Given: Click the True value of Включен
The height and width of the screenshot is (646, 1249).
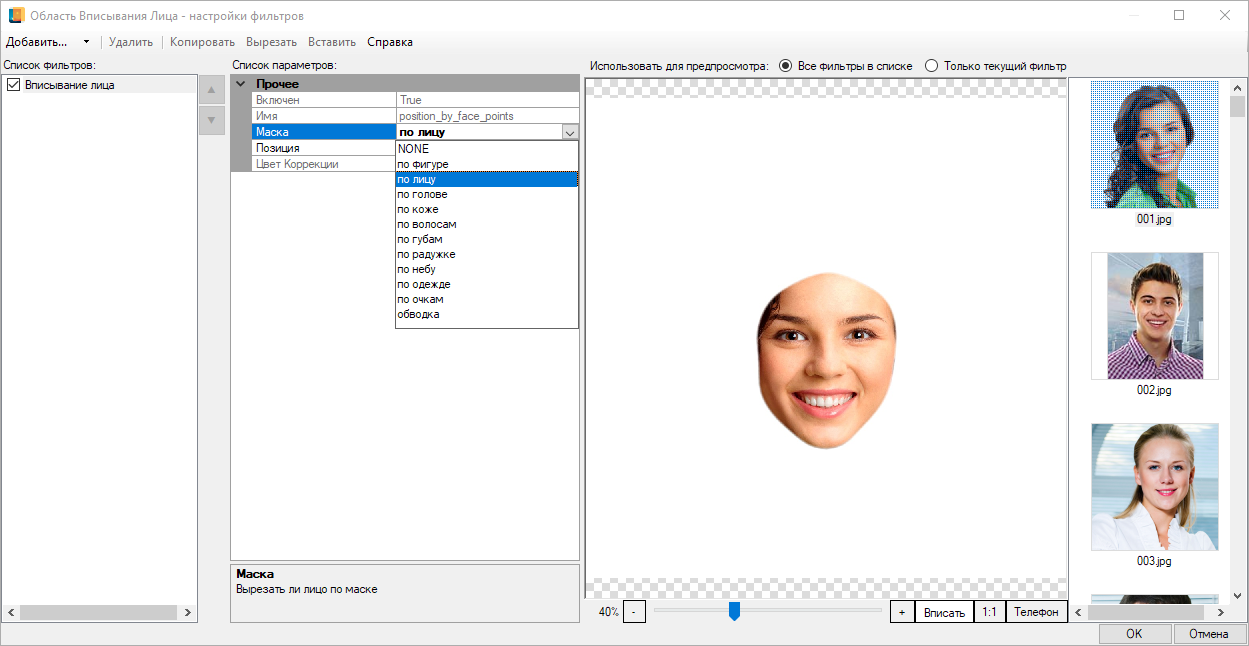Looking at the screenshot, I should (x=410, y=100).
